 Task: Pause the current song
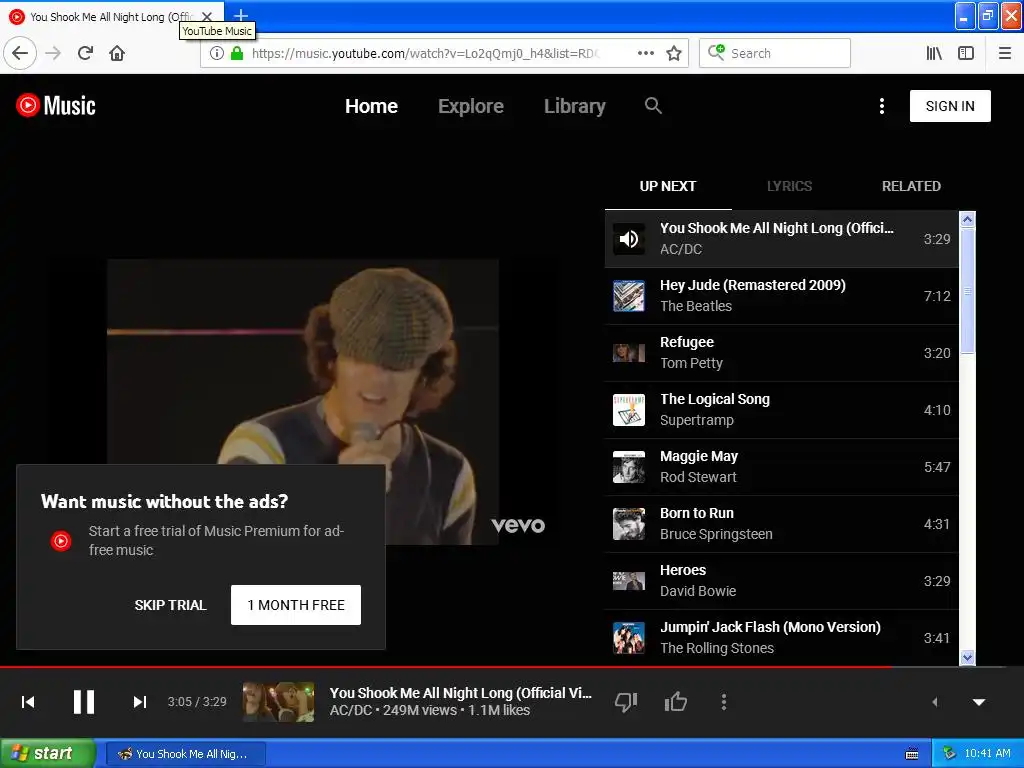[84, 702]
